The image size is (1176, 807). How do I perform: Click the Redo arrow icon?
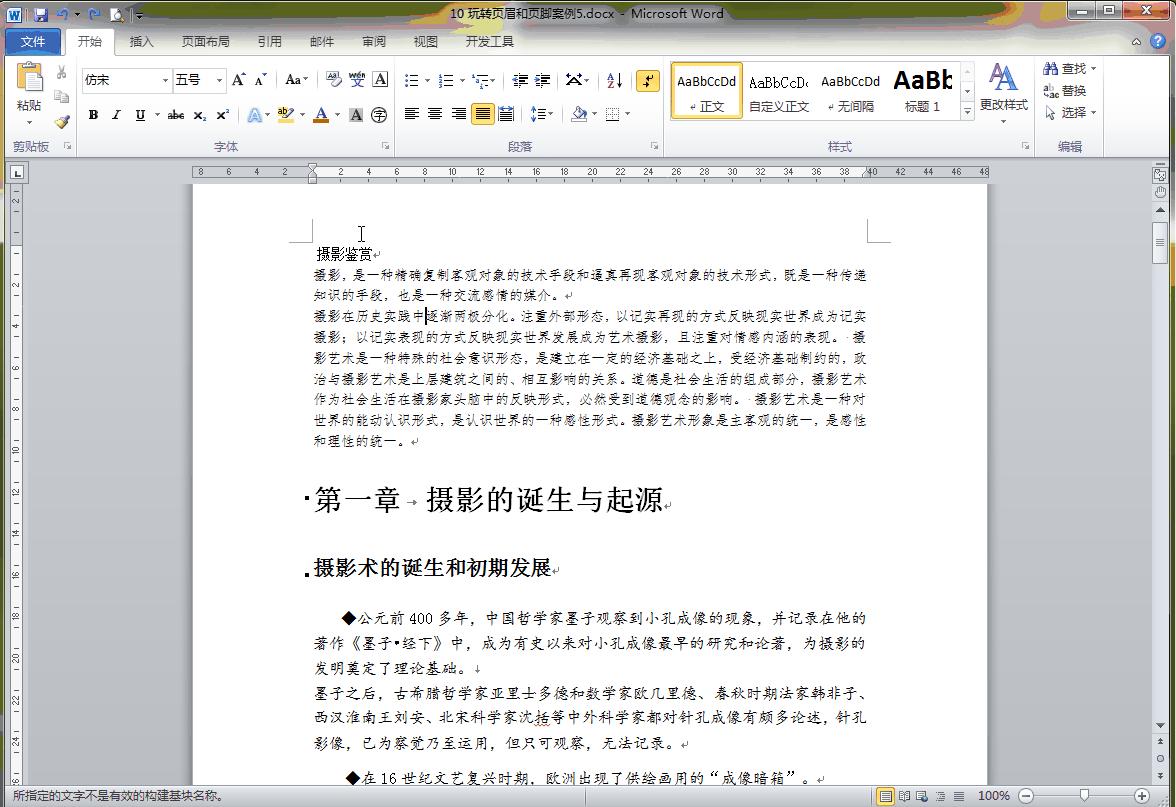point(94,14)
